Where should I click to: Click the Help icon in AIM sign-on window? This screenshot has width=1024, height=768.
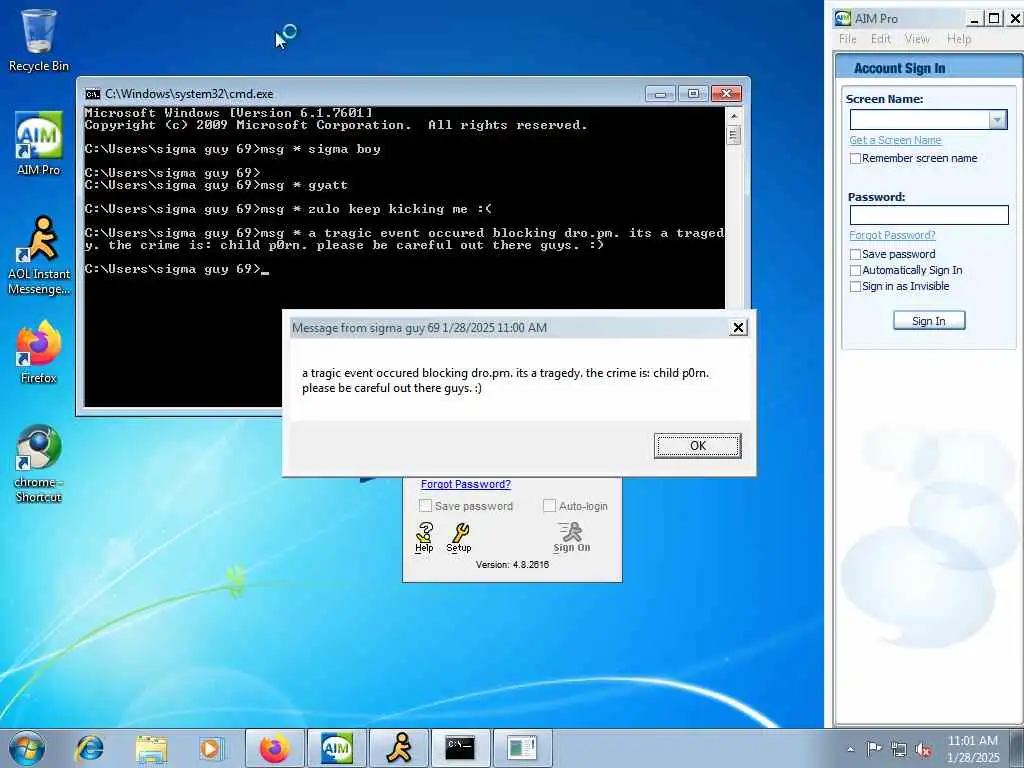424,537
